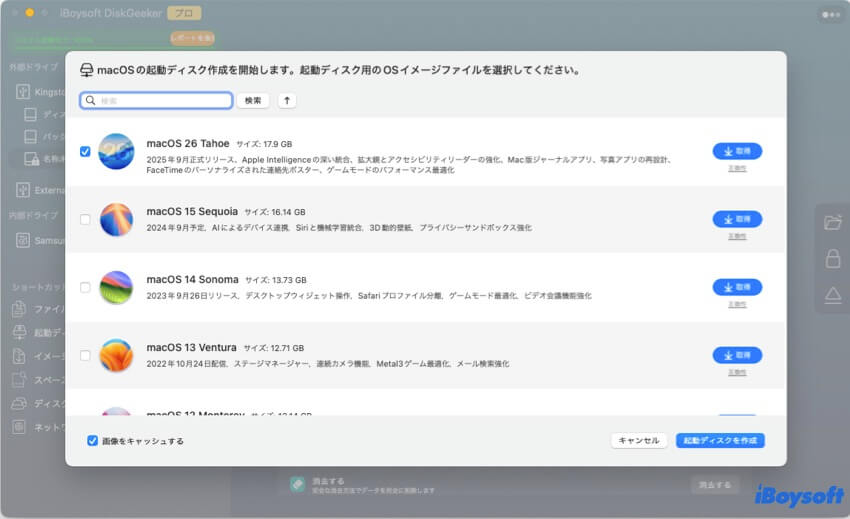Uncheck the macOS 26 Tahoe checkbox
The width and height of the screenshot is (850, 519).
[x=85, y=152]
